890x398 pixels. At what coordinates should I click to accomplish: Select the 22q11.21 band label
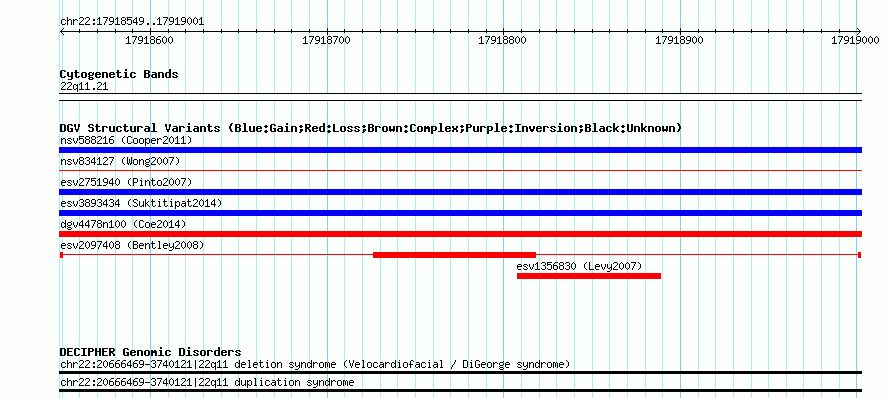click(84, 87)
